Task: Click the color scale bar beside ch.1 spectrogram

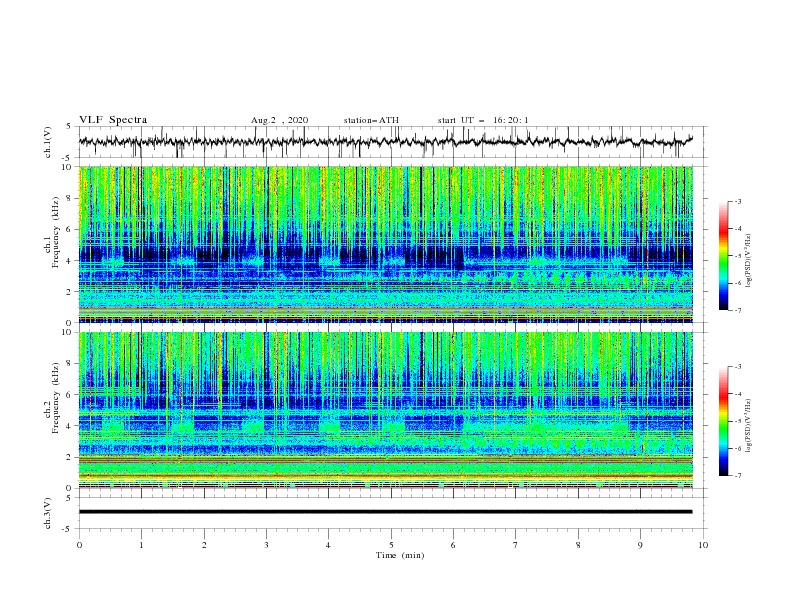Action: click(724, 256)
